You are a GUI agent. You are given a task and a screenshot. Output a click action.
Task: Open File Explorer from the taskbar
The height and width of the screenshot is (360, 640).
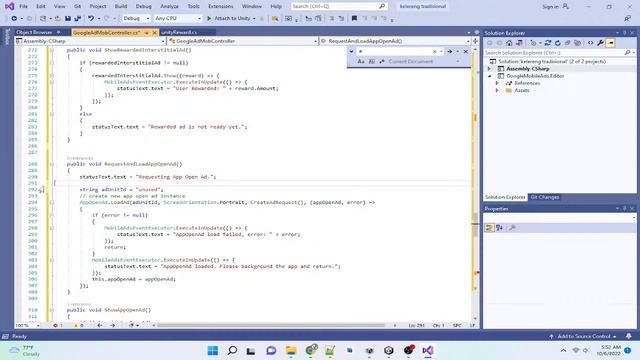point(291,350)
